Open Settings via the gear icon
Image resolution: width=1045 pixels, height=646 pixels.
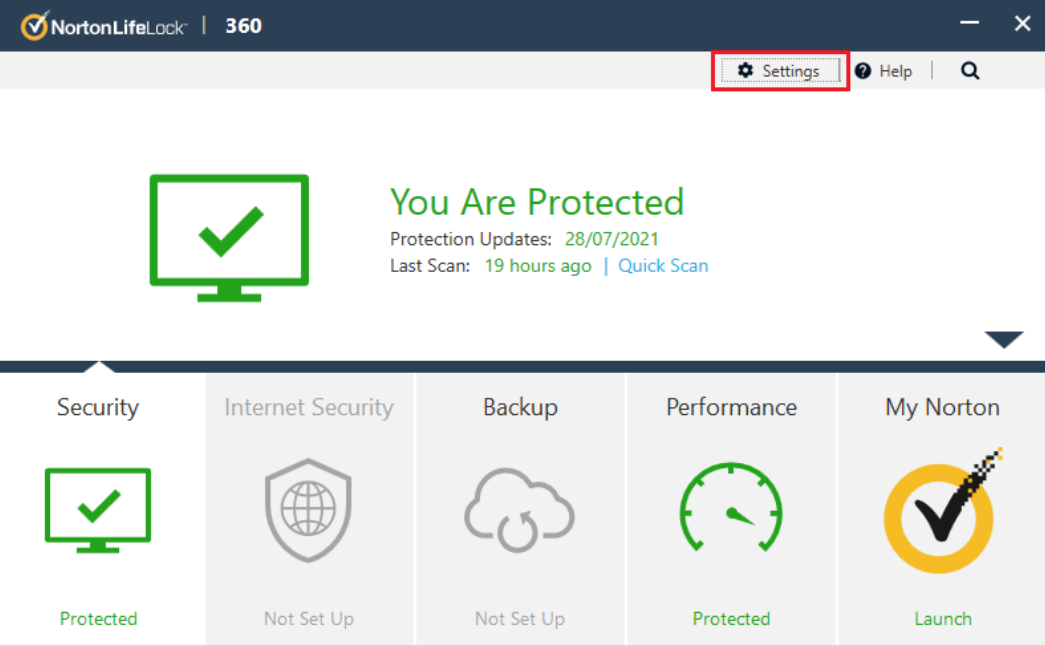tap(745, 71)
